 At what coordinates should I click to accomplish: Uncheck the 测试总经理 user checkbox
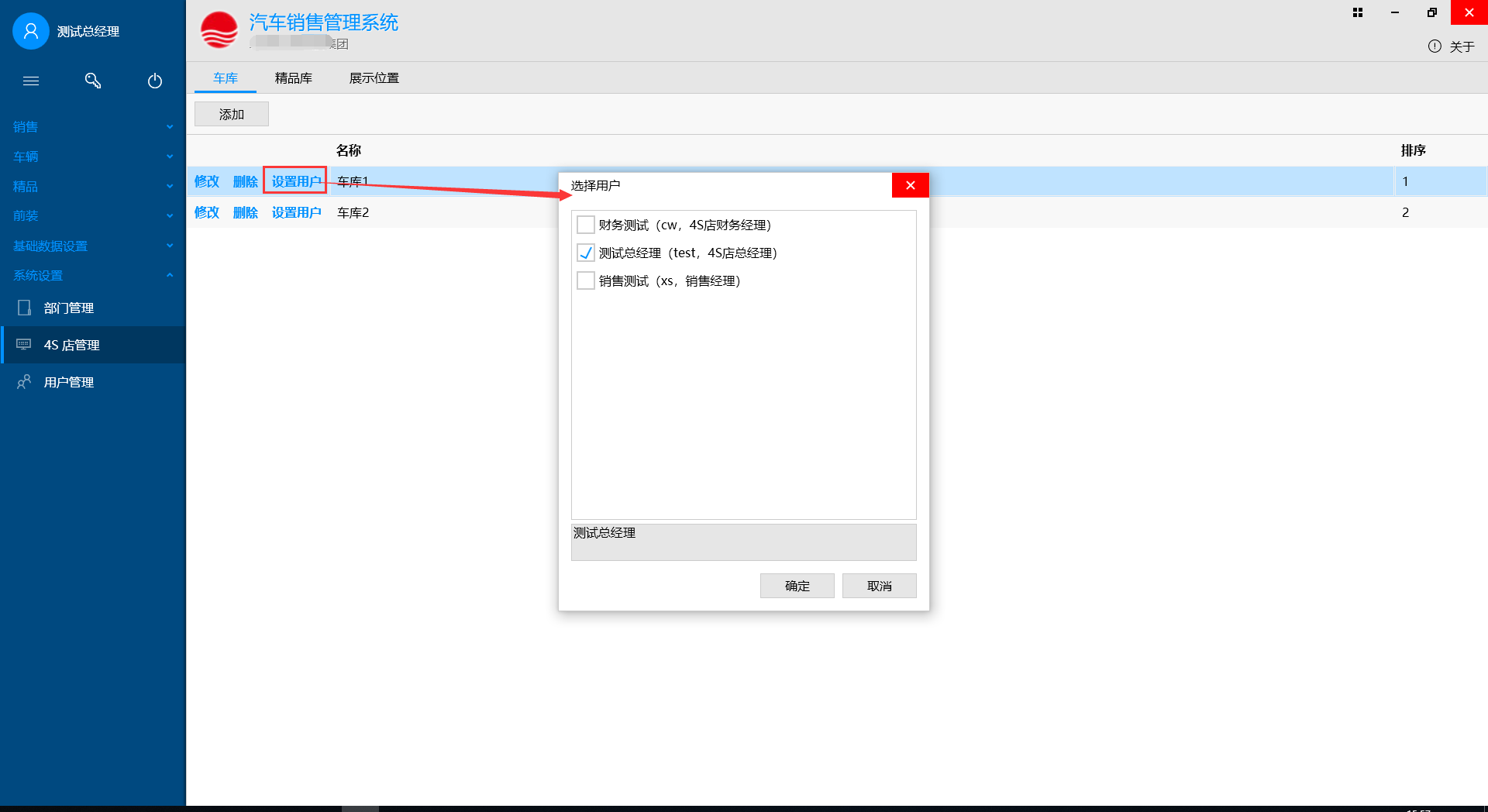click(x=586, y=253)
